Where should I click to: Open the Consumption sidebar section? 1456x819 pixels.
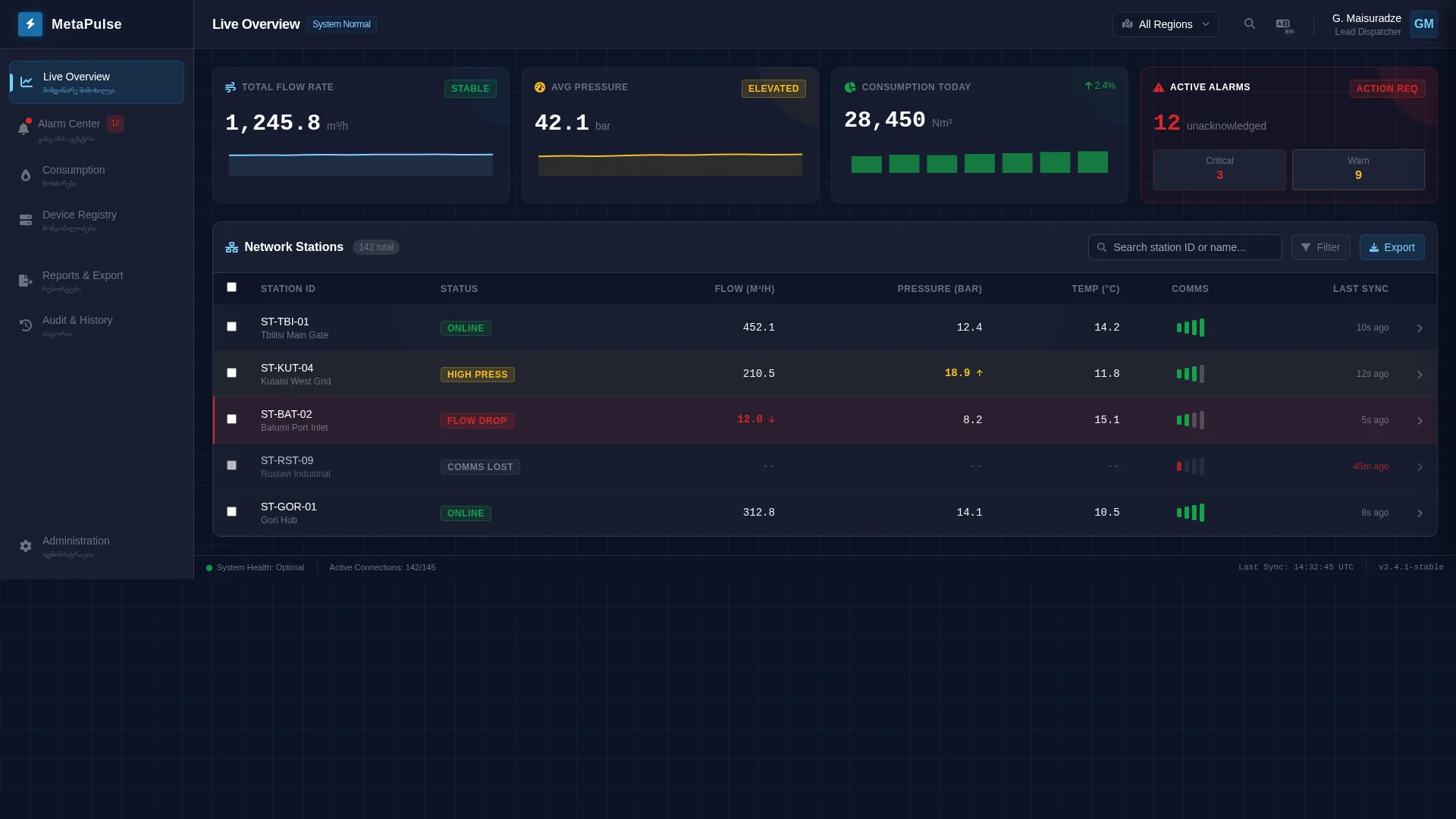(96, 175)
